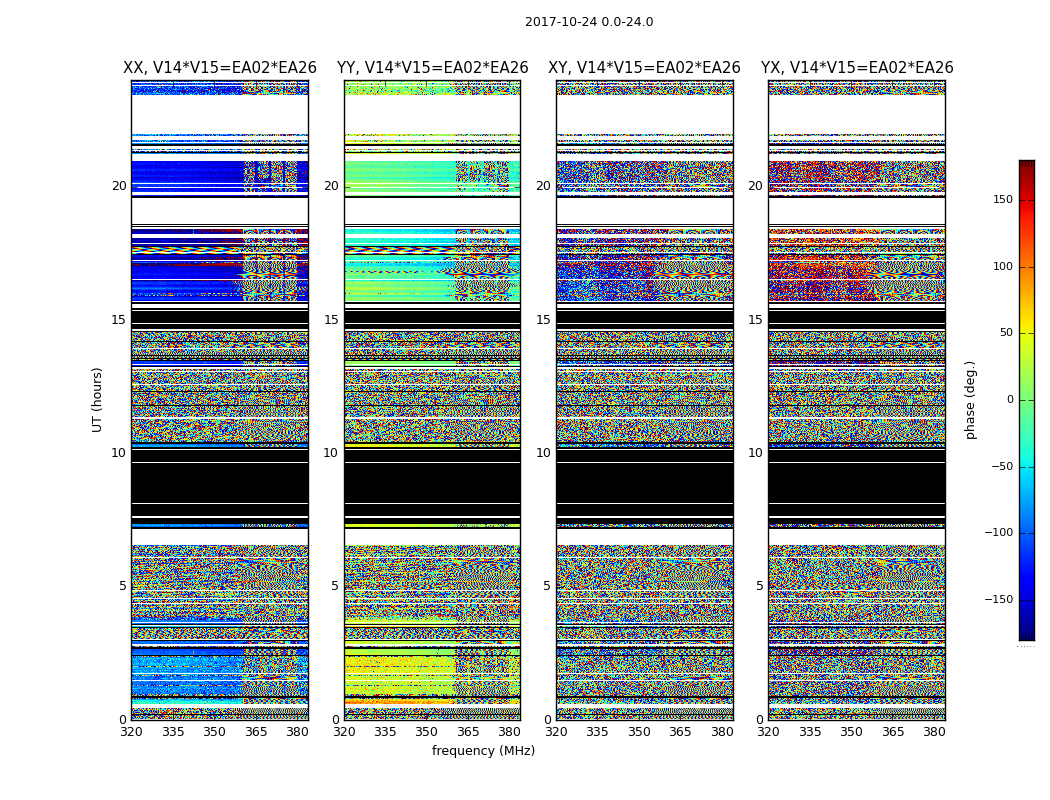Click the date title 2017-10-24 0.0-24.0
Screen dimensions: 1050x800
pos(589,22)
